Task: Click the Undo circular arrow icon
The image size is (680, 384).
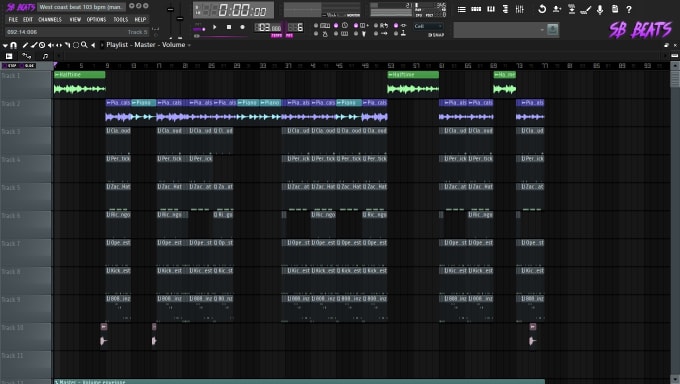Action: (542, 9)
